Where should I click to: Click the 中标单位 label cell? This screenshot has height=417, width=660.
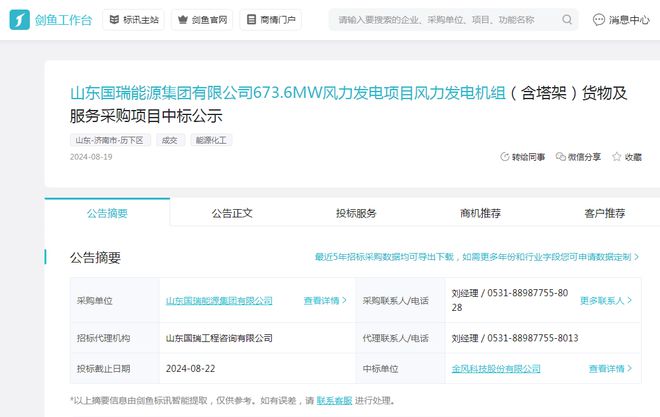pyautogui.click(x=400, y=369)
